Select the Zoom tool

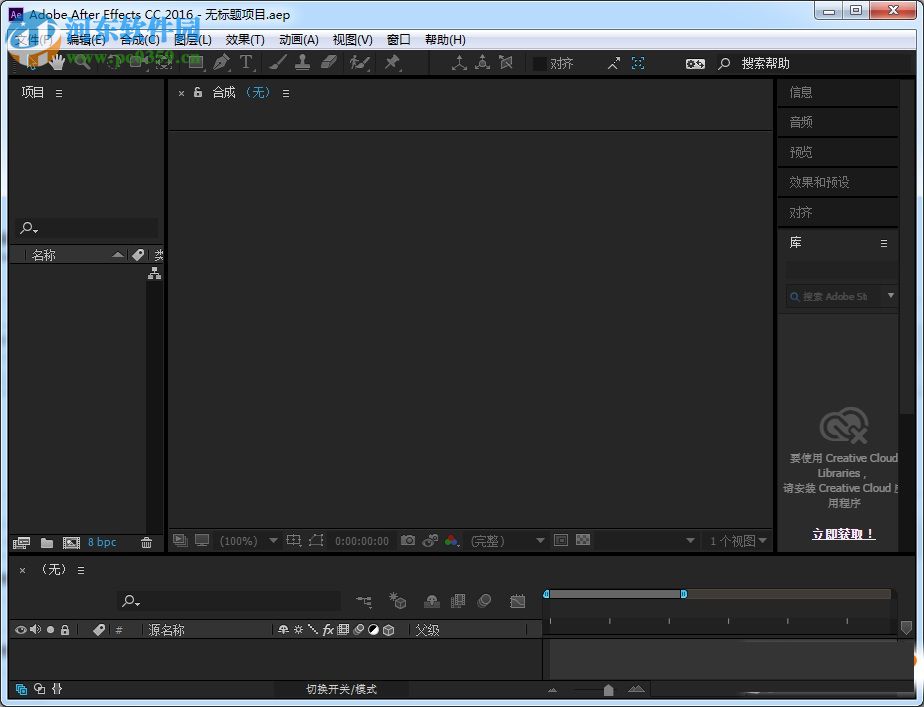coord(83,62)
